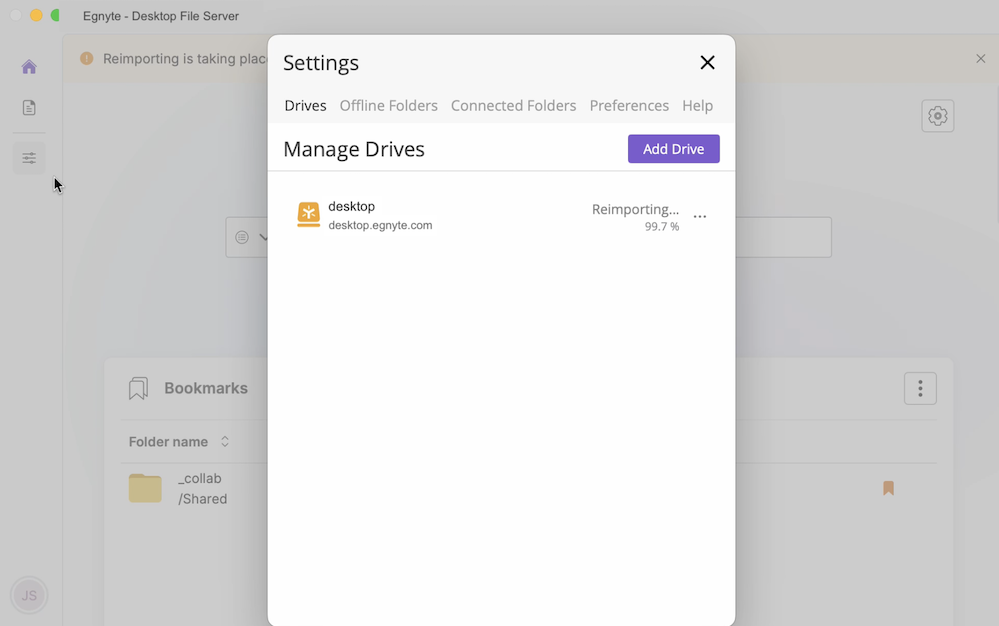Open the document icon in the sidebar
This screenshot has height=626, width=999.
click(29, 108)
